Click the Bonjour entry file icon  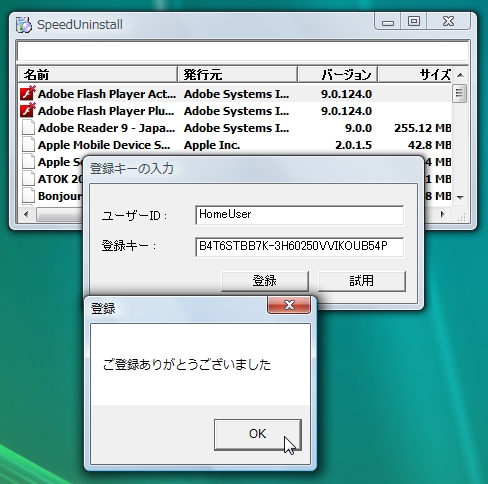point(28,196)
